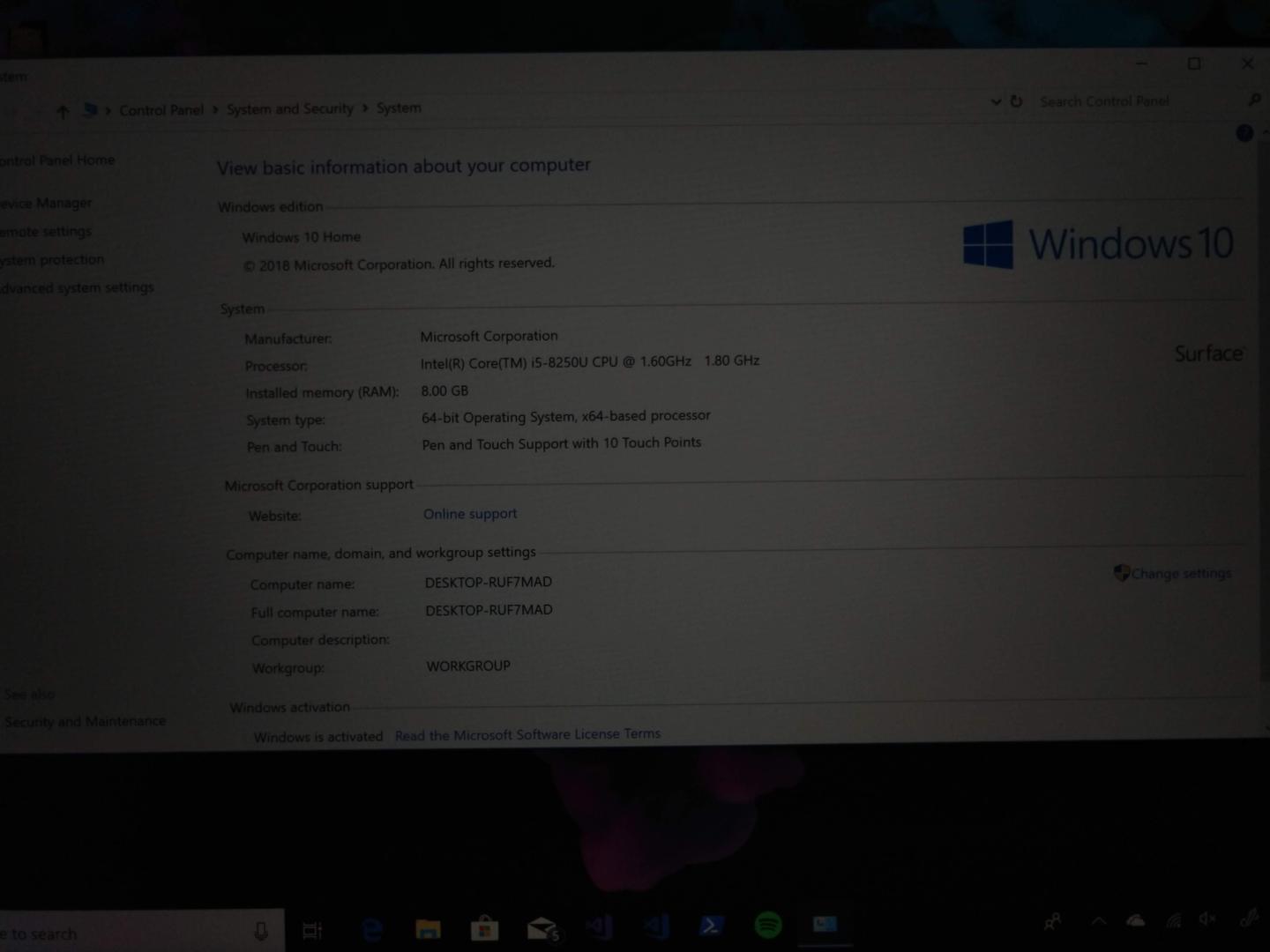Open the Online support link
Screen dimensions: 1270x952
(470, 513)
